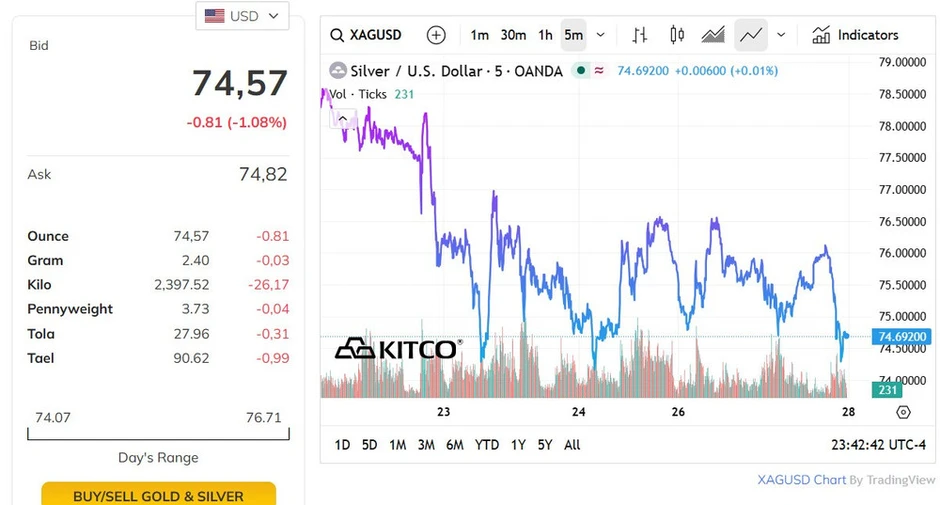The width and height of the screenshot is (940, 505).
Task: Switch to the YTD date range
Action: click(487, 445)
